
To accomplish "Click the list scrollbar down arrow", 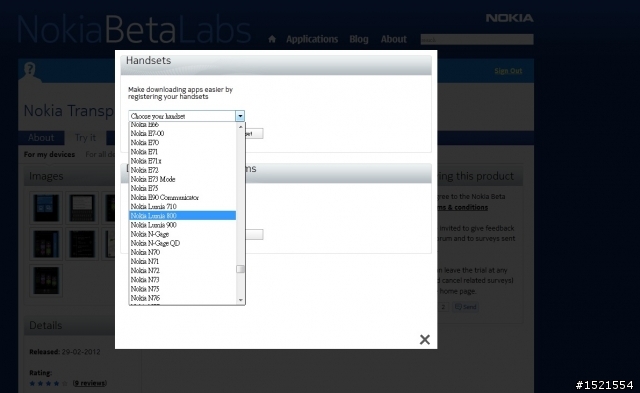I will click(240, 300).
